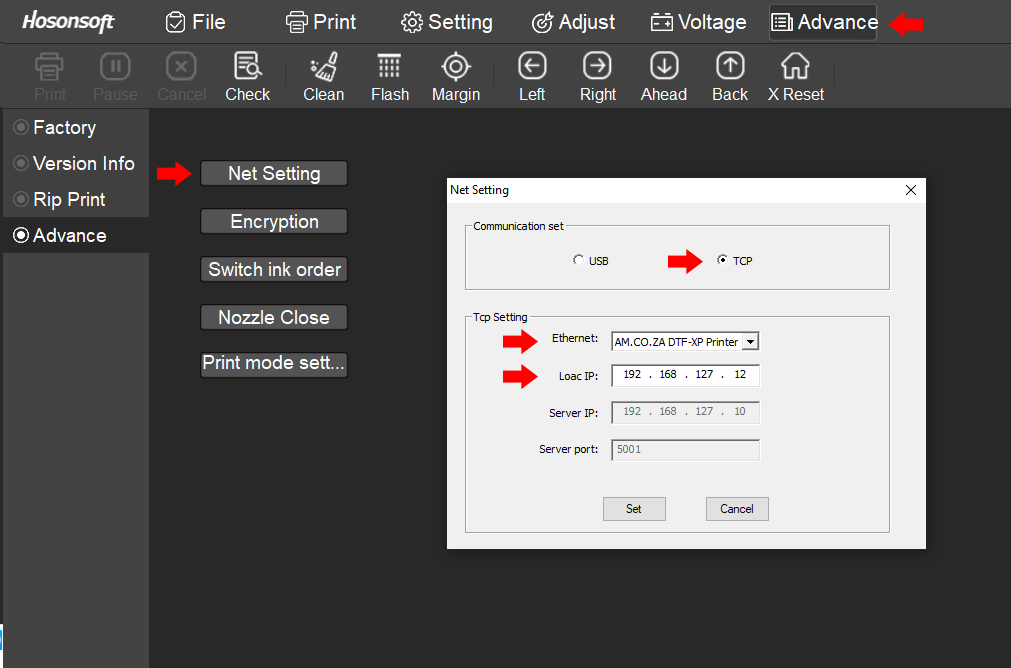Click the Right arrow movement icon
The width and height of the screenshot is (1011, 668).
597,75
